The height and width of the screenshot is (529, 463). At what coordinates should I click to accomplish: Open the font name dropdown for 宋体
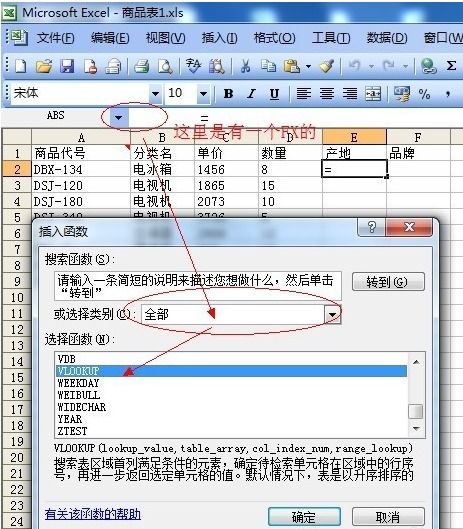155,93
